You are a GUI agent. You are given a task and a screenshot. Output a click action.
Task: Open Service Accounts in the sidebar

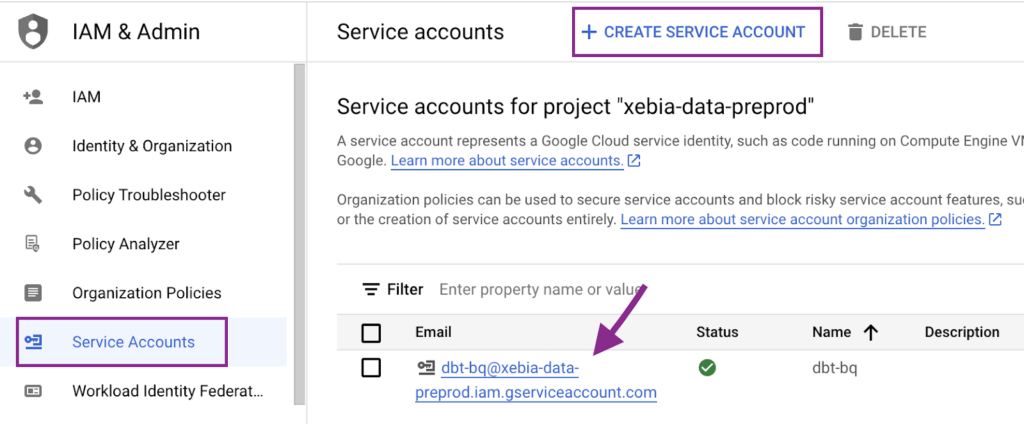[122, 342]
